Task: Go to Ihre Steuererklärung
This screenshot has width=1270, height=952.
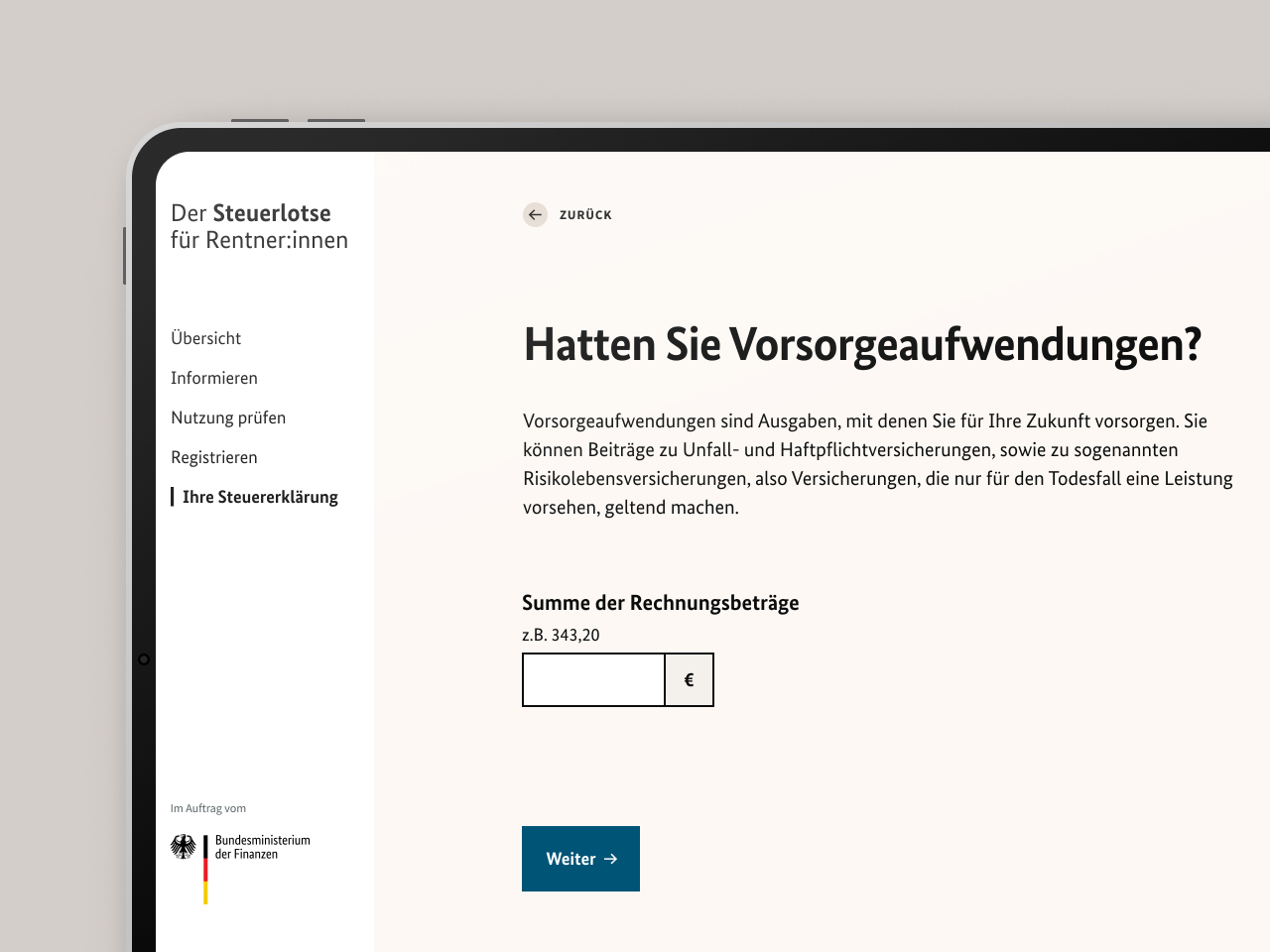Action: click(260, 497)
